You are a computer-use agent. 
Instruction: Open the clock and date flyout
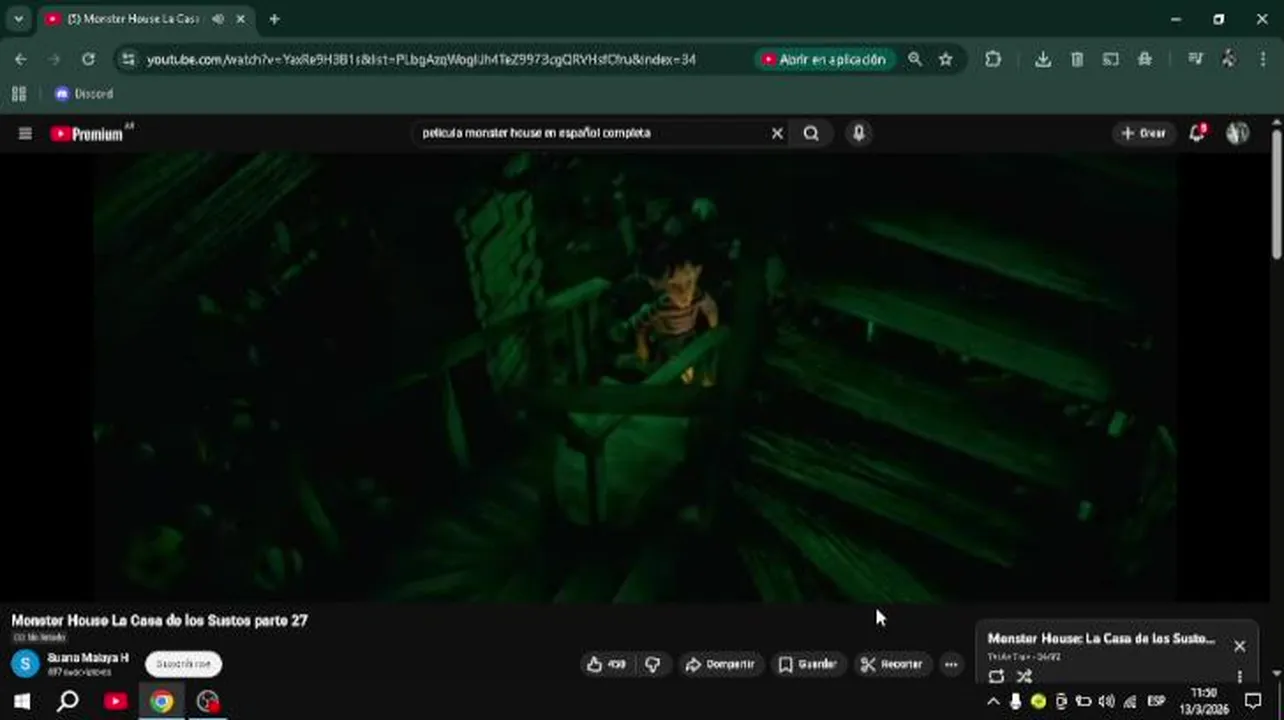(1205, 701)
